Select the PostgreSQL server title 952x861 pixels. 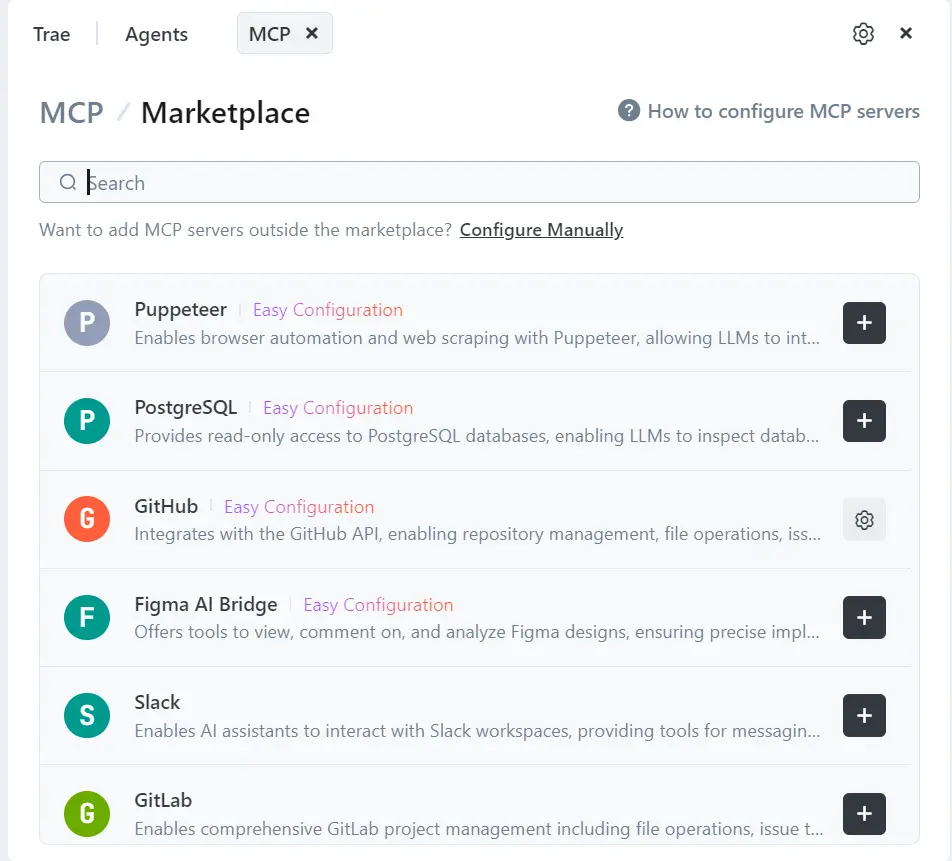(x=186, y=407)
